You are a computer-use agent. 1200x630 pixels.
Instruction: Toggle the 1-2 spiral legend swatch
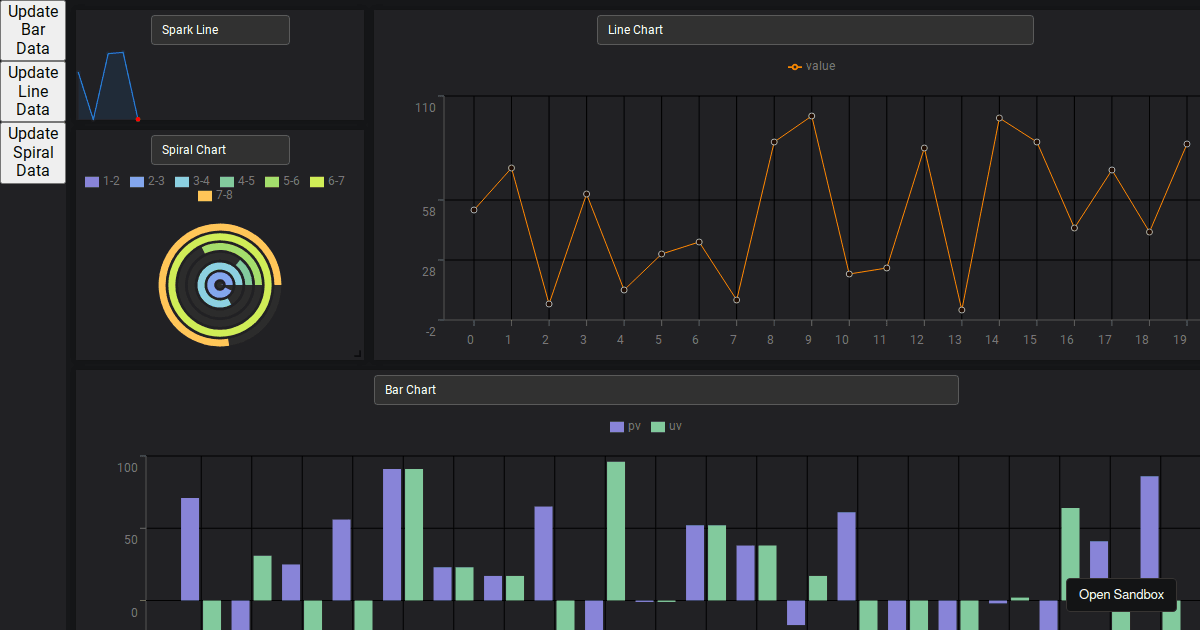point(92,182)
